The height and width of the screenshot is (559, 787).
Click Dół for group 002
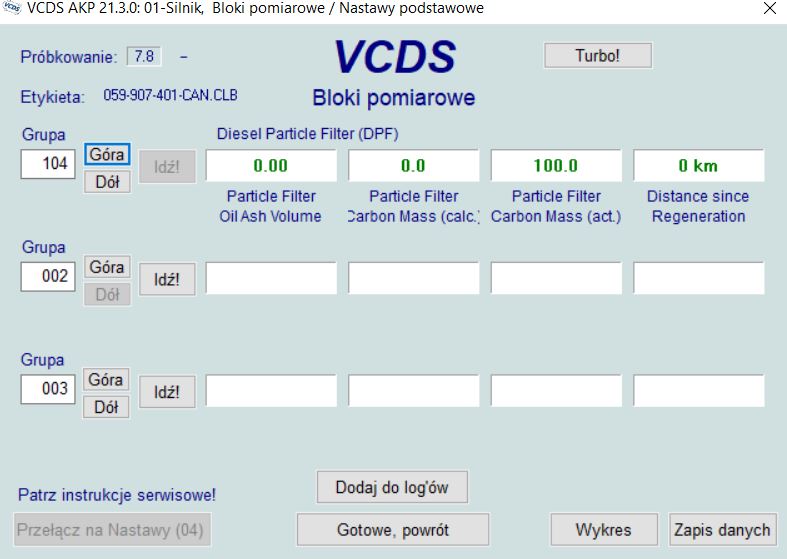point(107,295)
